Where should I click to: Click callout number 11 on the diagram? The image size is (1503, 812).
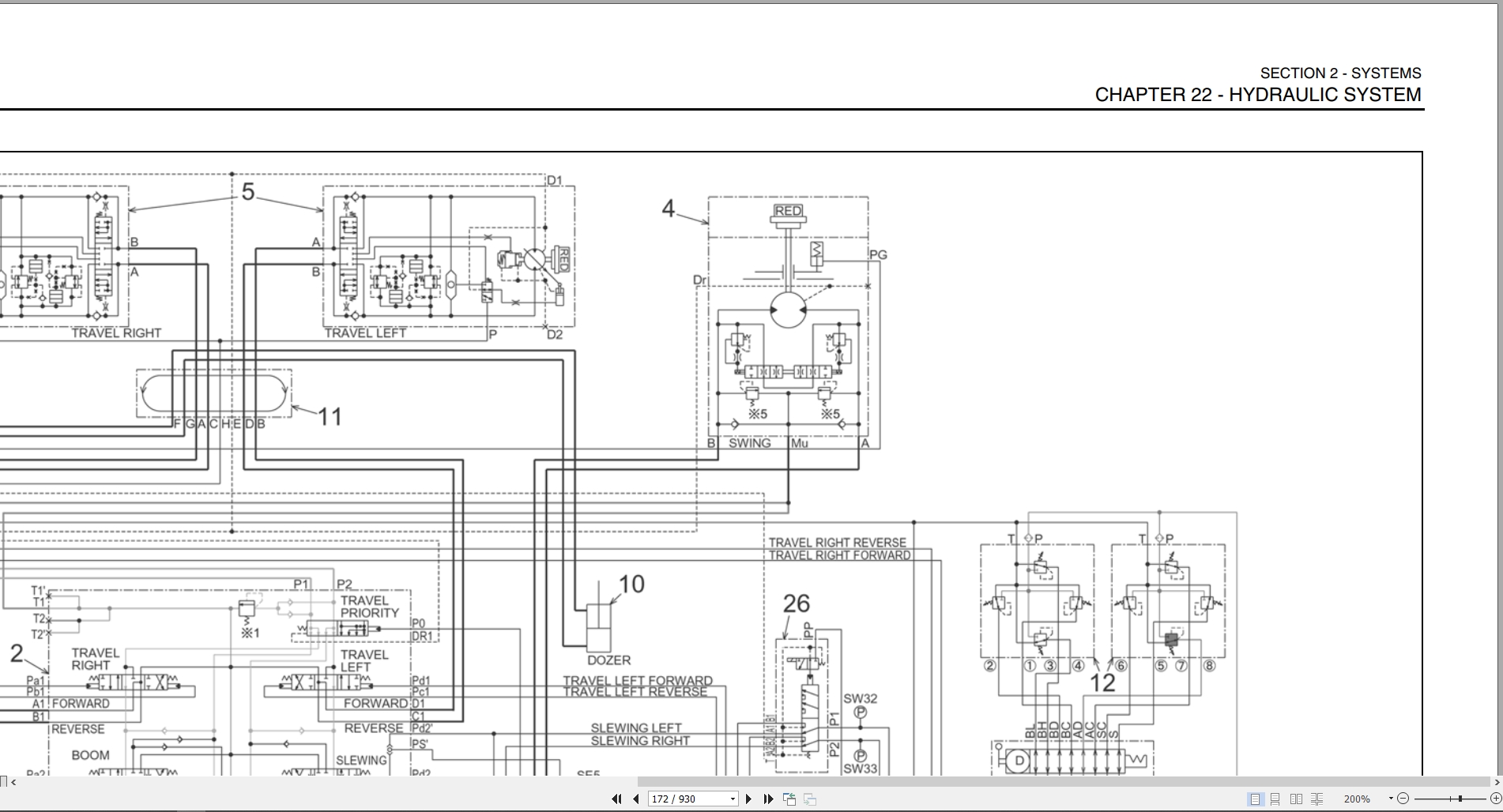pos(330,416)
